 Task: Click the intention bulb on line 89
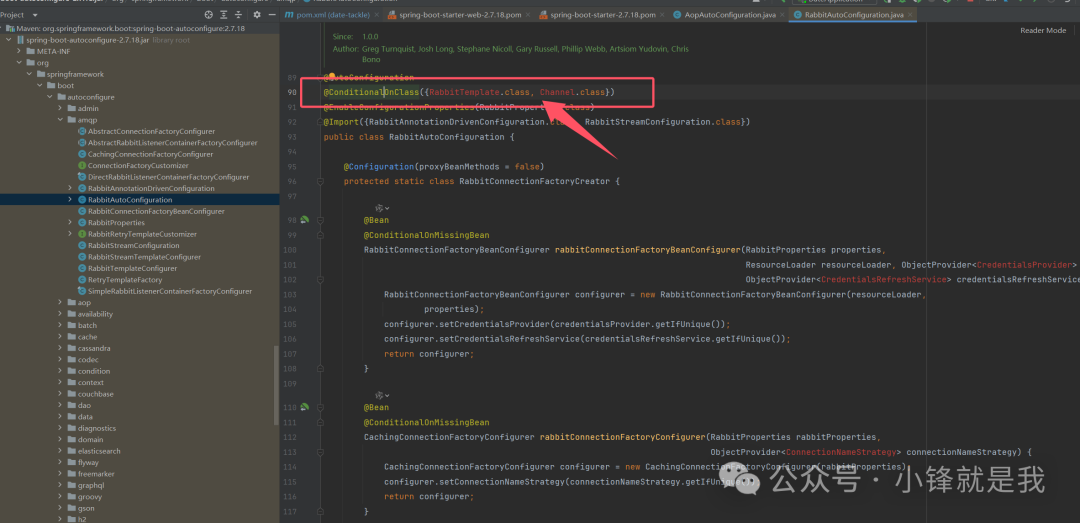point(331,77)
